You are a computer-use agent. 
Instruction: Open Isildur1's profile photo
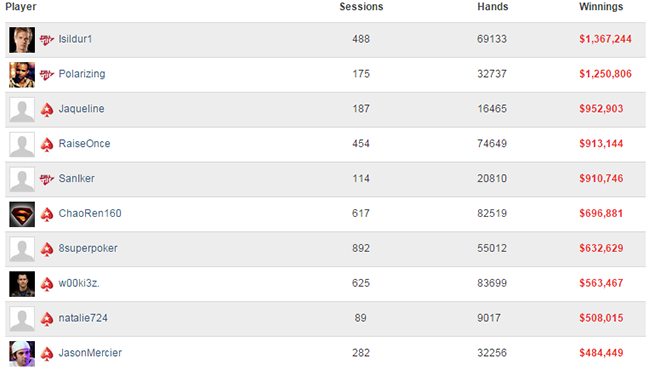22,40
